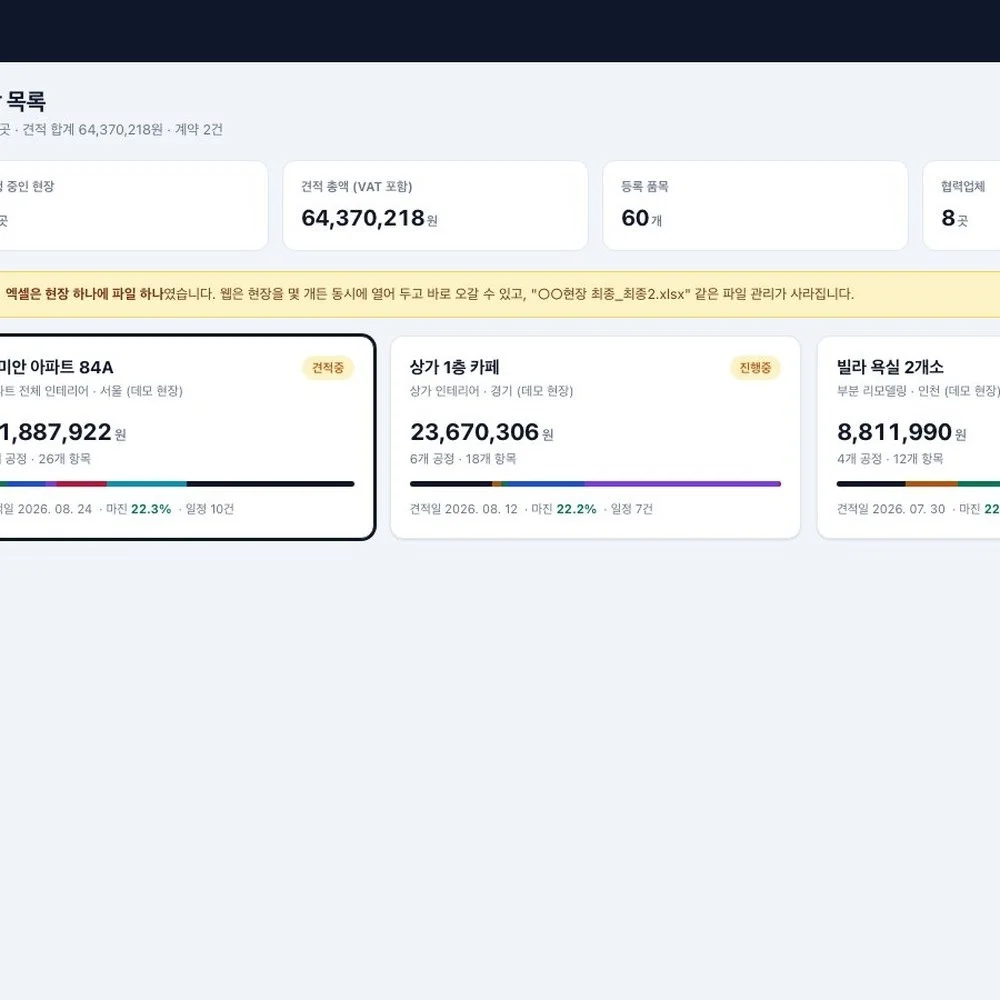
Task: Click the 22.2% margin value
Action: (577, 509)
